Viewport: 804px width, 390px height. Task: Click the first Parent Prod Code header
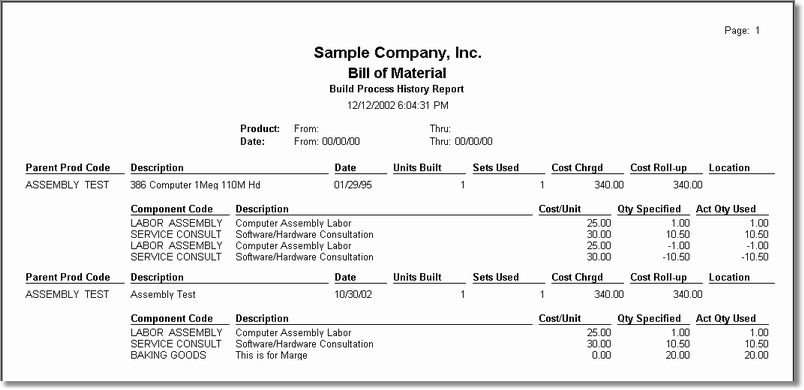pos(68,168)
